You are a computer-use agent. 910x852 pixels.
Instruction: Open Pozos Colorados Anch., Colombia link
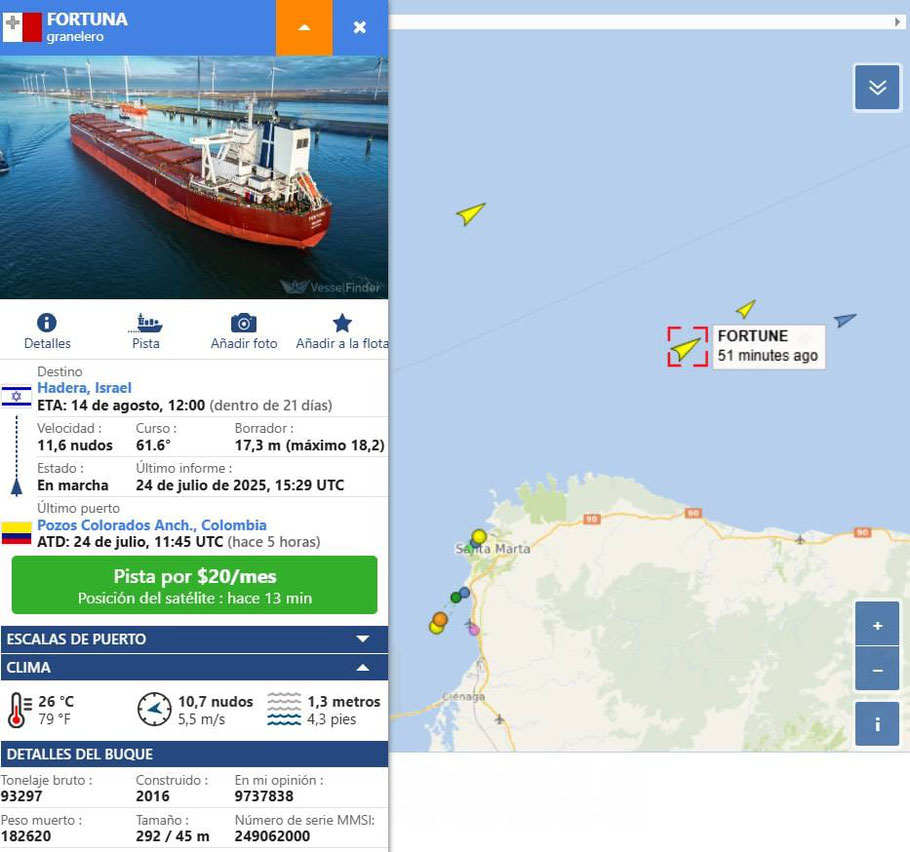[151, 525]
